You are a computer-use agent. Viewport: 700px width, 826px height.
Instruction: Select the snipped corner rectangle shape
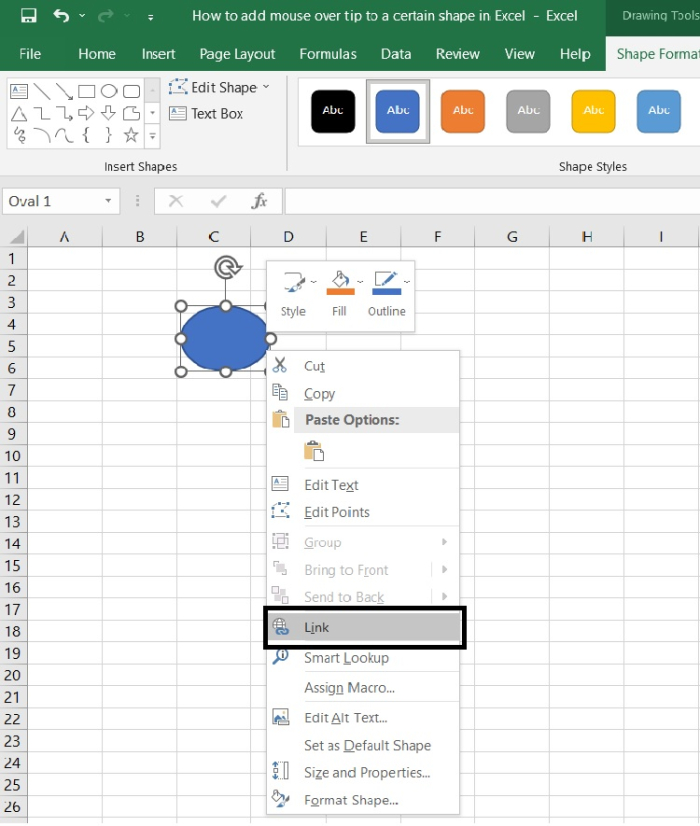click(131, 113)
